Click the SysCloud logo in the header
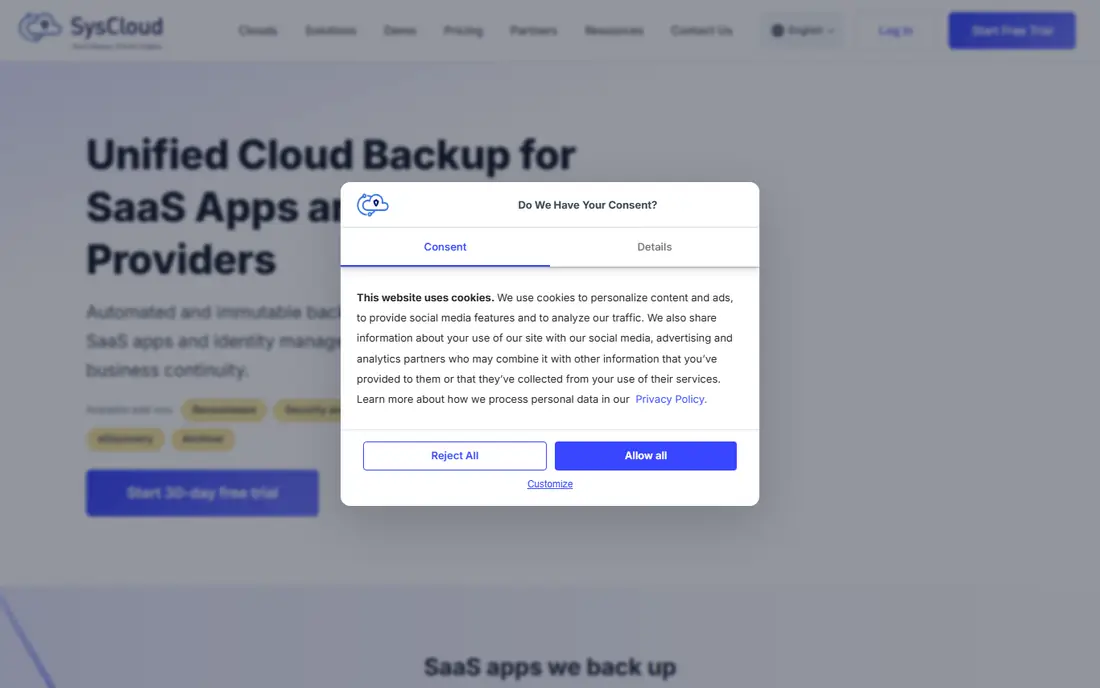Image resolution: width=1100 pixels, height=688 pixels. 90,30
